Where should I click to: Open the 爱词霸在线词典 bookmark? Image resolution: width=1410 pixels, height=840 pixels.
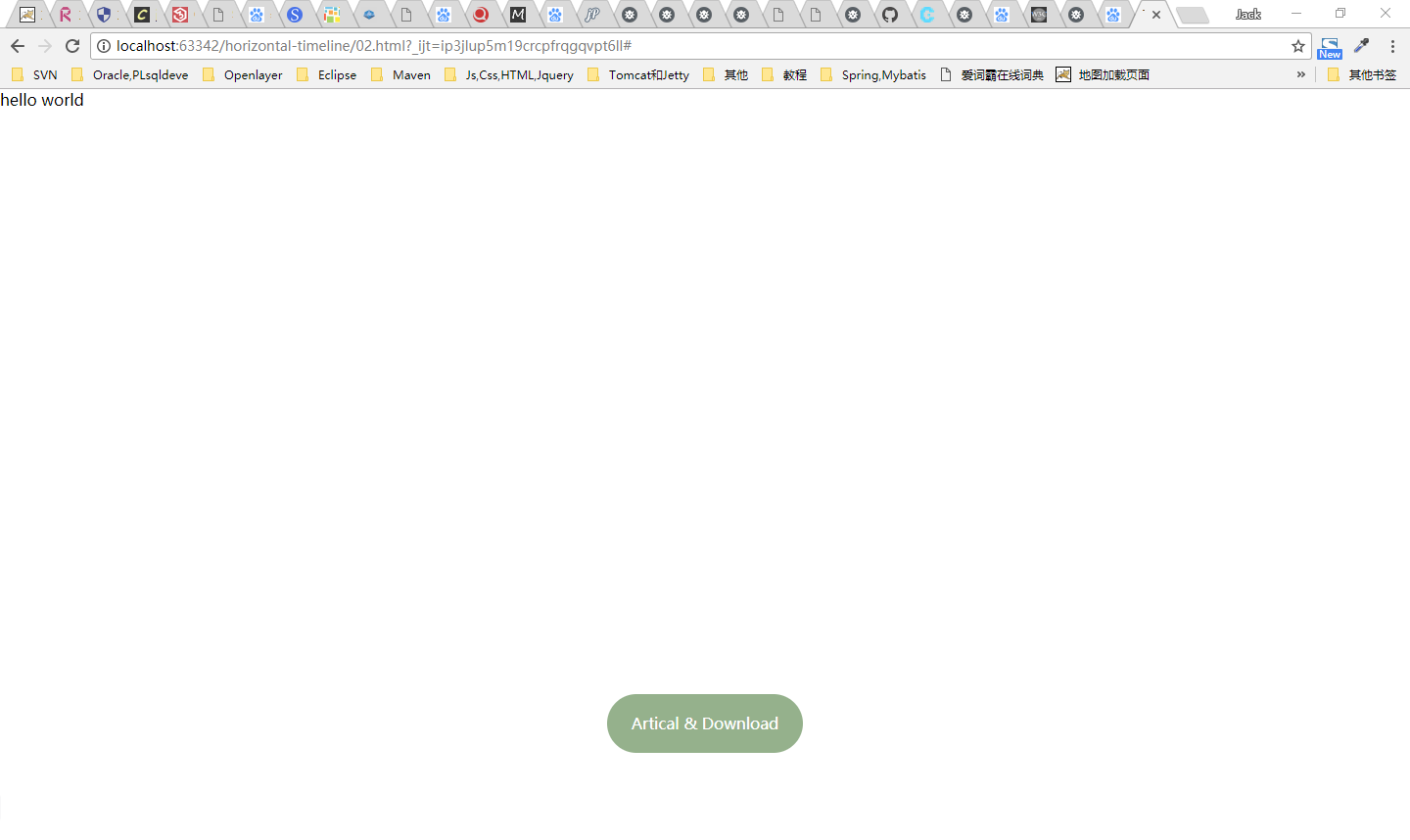tap(992, 74)
